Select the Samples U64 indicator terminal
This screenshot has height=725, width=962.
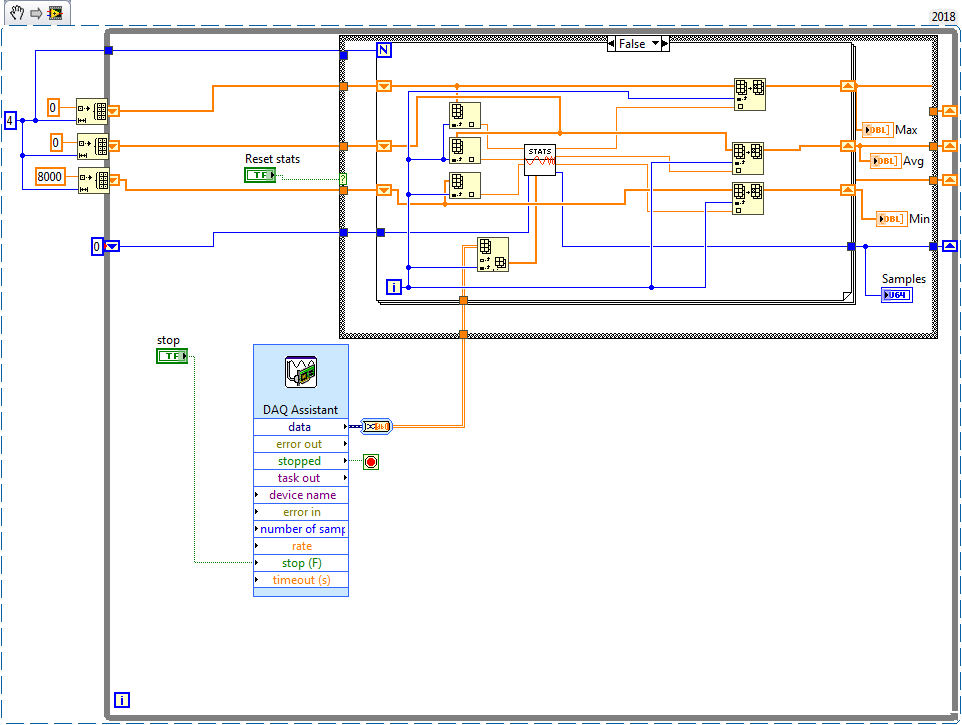pyautogui.click(x=896, y=295)
